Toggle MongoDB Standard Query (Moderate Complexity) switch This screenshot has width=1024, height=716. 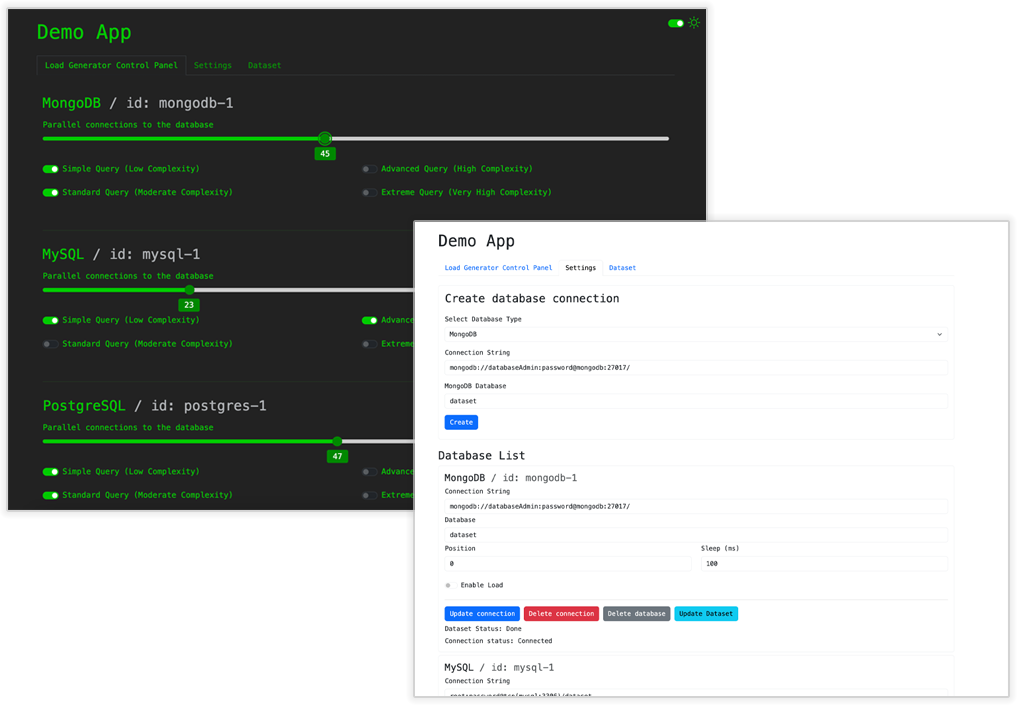50,193
